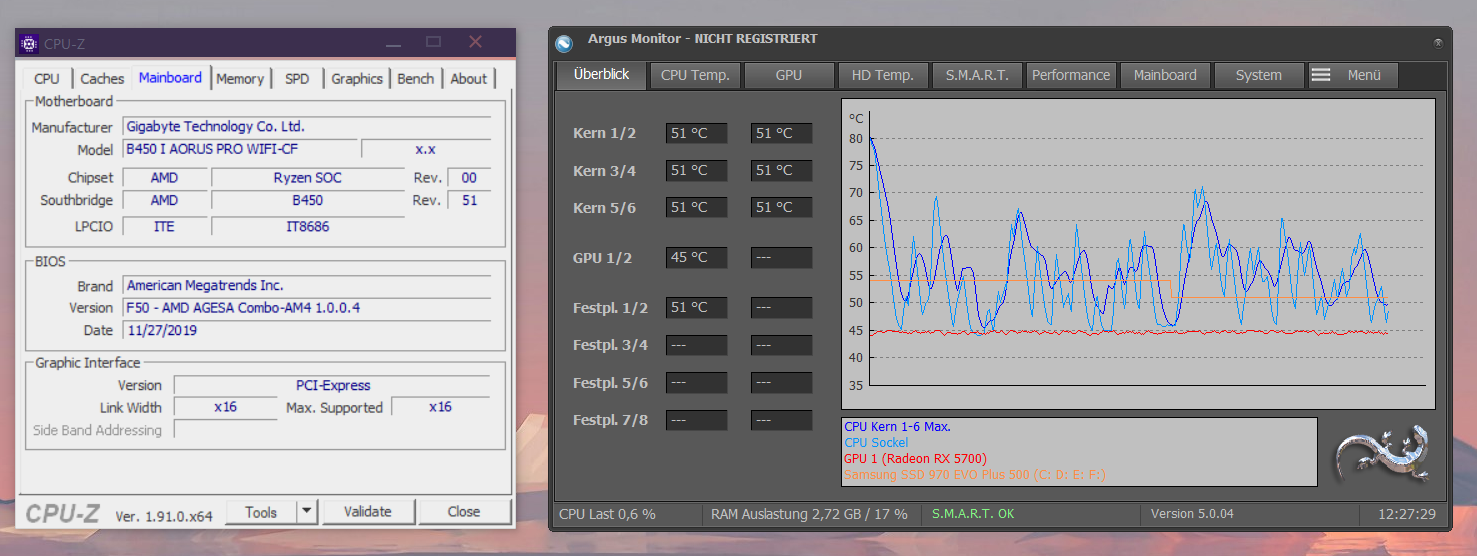Click the S.M.A.R.T. OK status

point(973,514)
